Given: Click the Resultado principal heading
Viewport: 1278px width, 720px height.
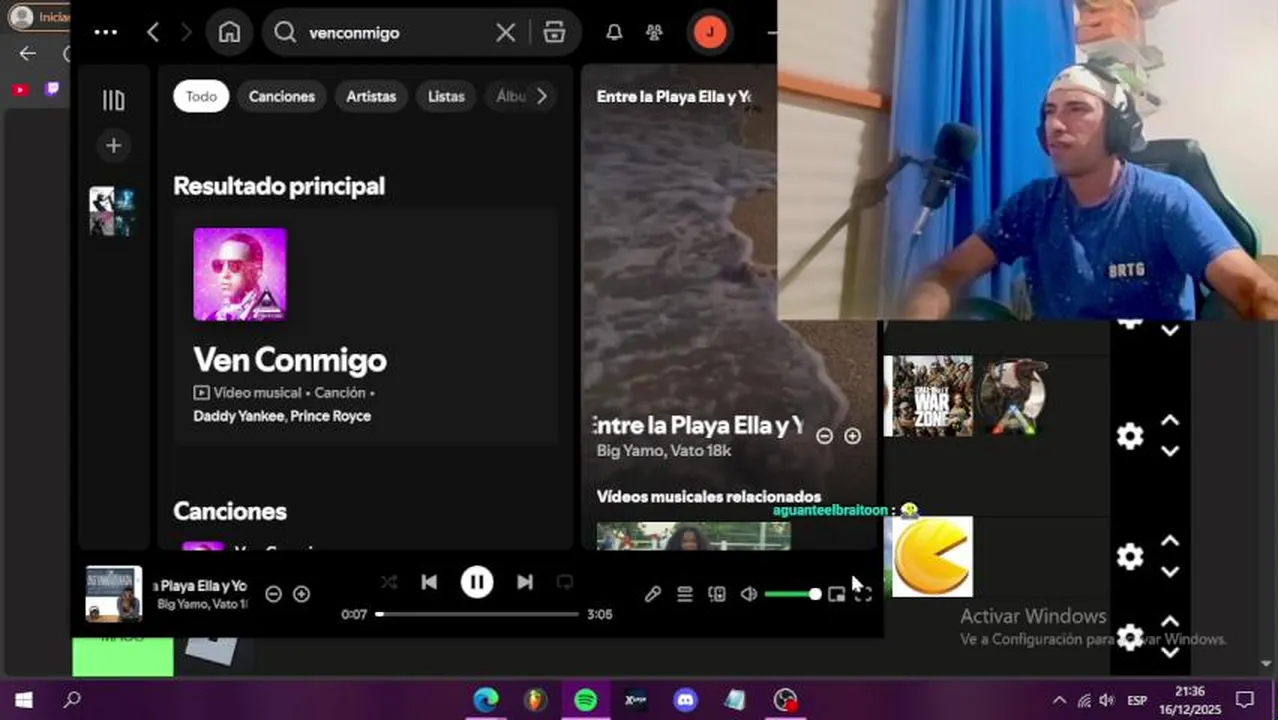Looking at the screenshot, I should (x=279, y=186).
